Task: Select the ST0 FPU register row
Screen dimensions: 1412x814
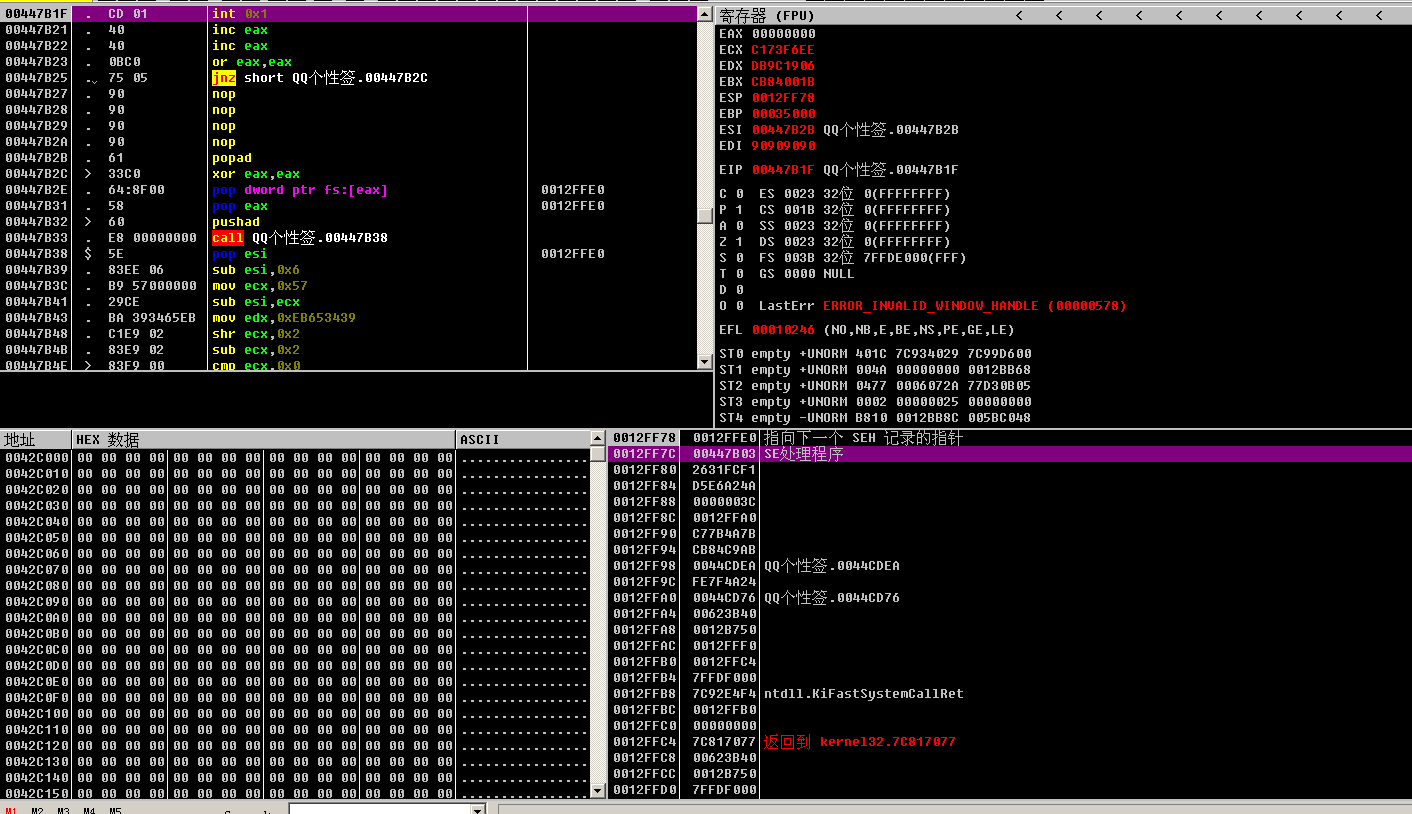Action: [x=875, y=354]
